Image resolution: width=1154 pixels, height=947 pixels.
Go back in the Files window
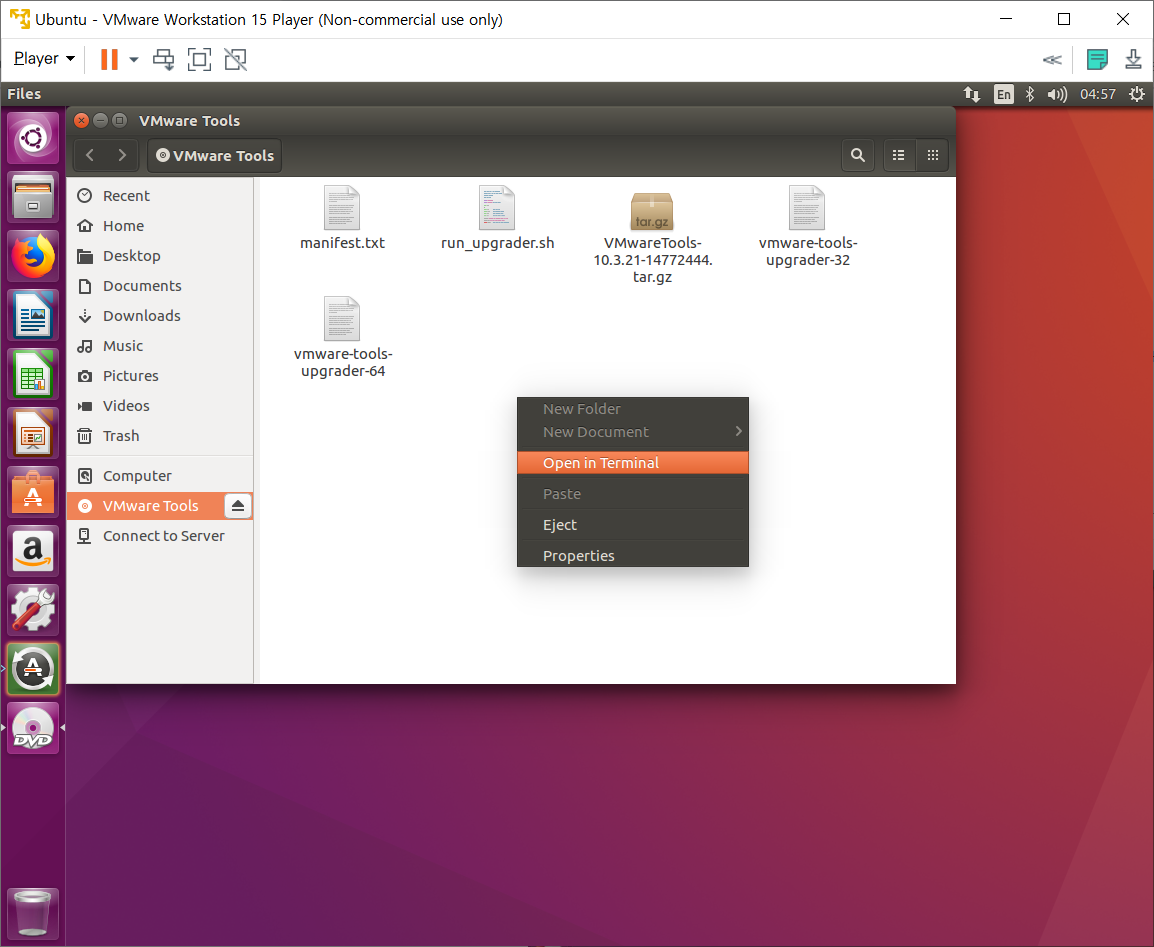pos(91,155)
